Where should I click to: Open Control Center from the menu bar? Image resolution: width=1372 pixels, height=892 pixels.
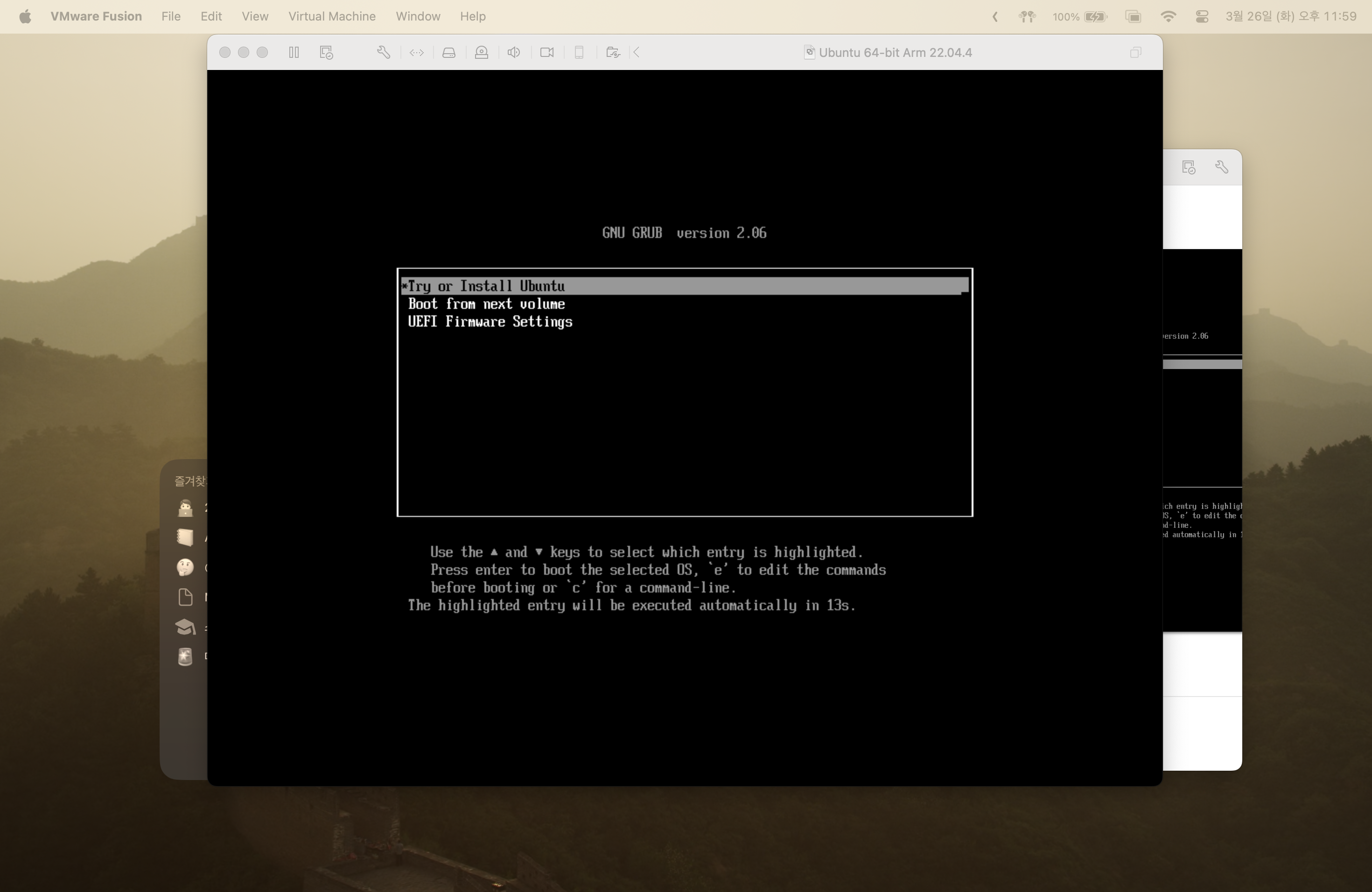coord(1202,17)
